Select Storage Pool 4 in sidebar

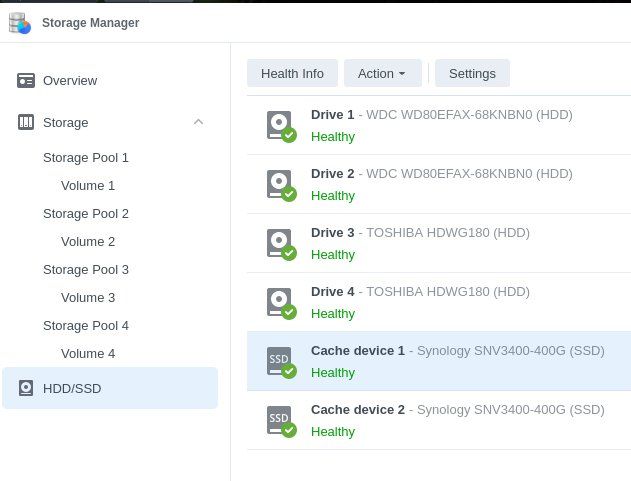coord(86,325)
